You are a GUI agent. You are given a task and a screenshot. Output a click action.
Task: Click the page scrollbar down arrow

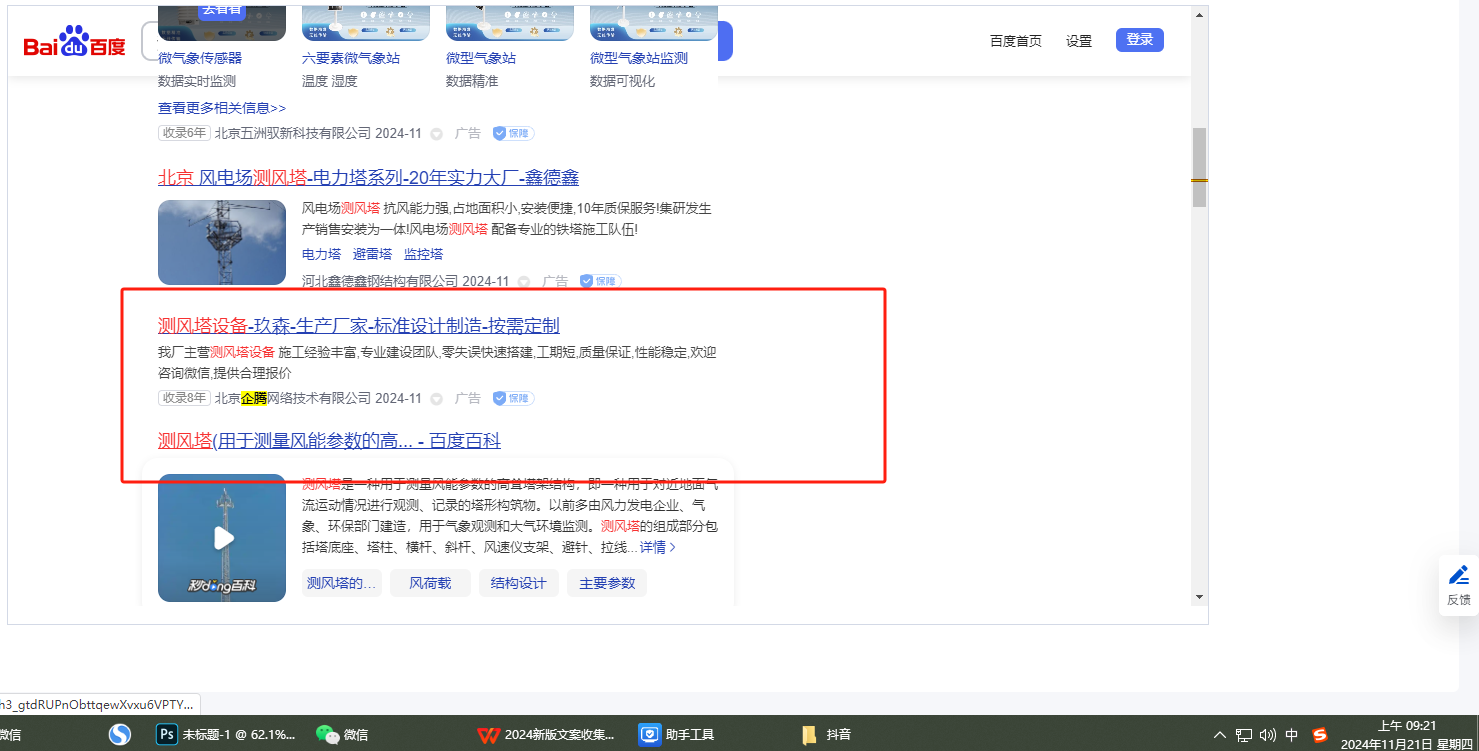(x=1199, y=597)
